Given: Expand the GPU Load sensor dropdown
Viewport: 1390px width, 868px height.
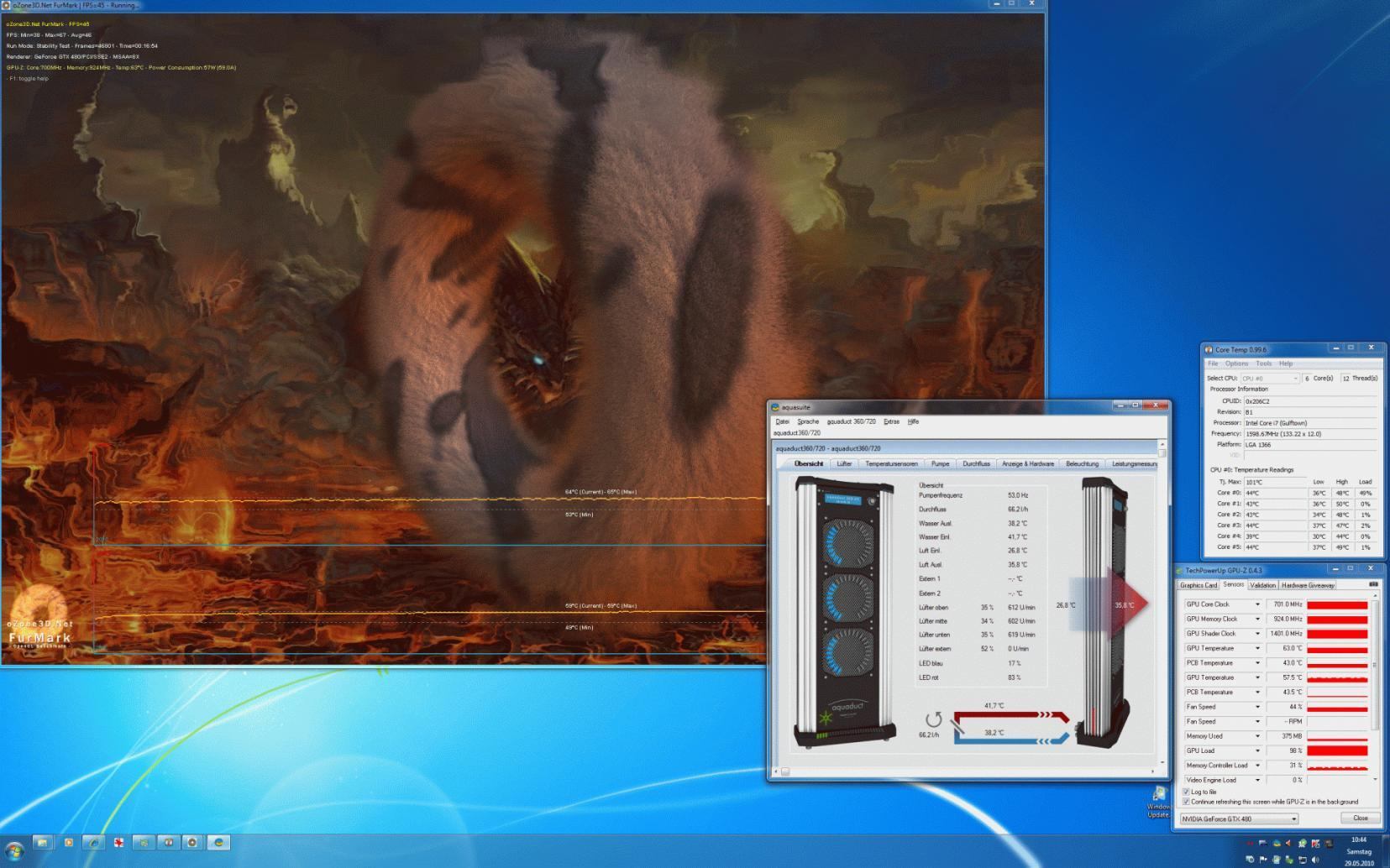Looking at the screenshot, I should coord(1257,750).
